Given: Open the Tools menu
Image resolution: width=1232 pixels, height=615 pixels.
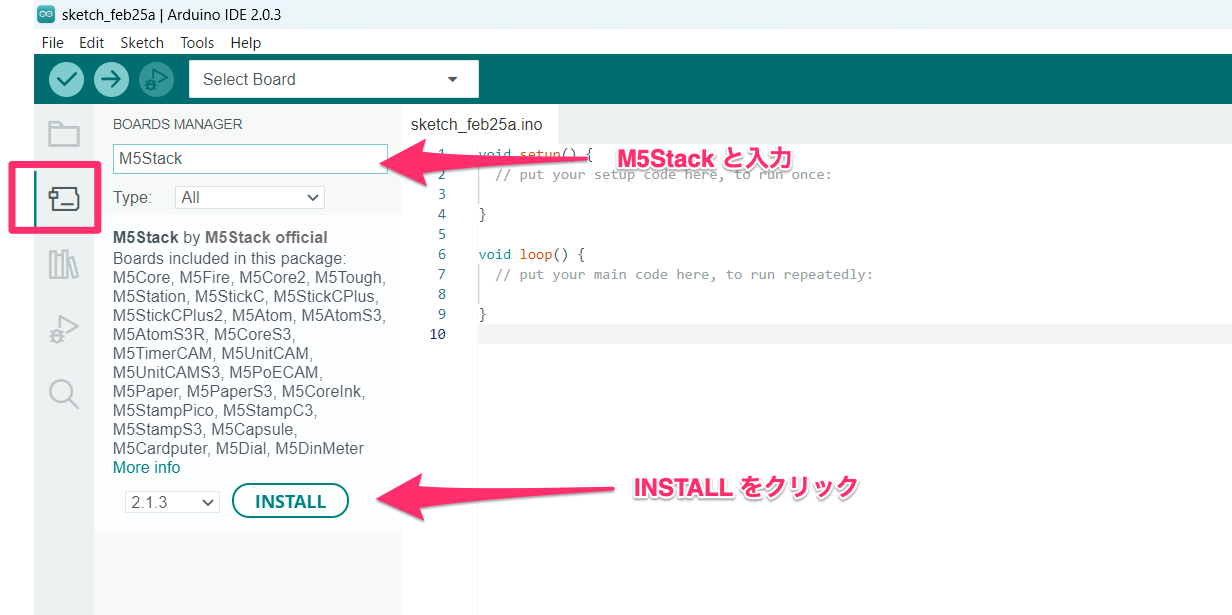Looking at the screenshot, I should pyautogui.click(x=197, y=43).
